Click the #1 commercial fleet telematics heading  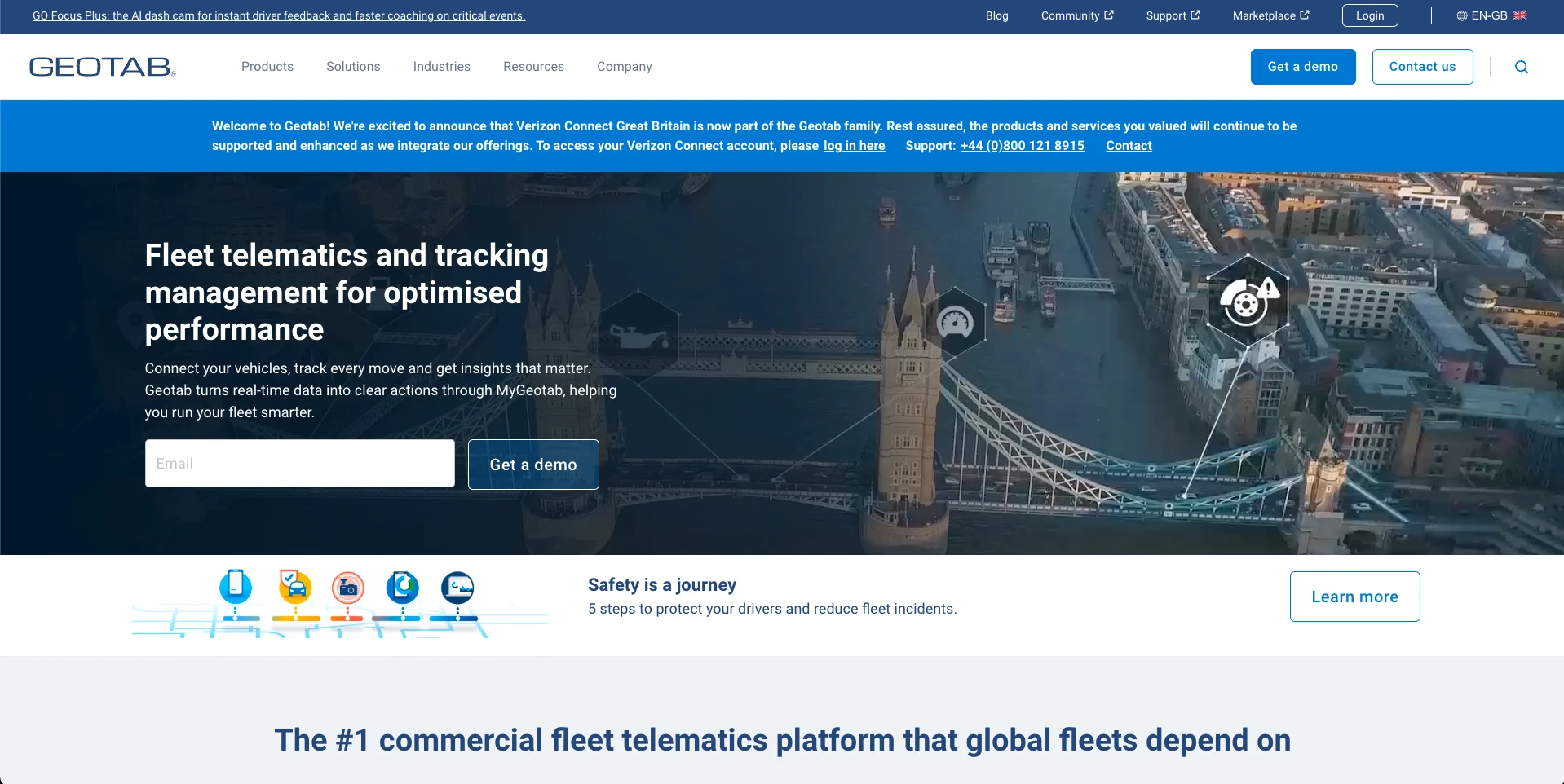point(783,740)
